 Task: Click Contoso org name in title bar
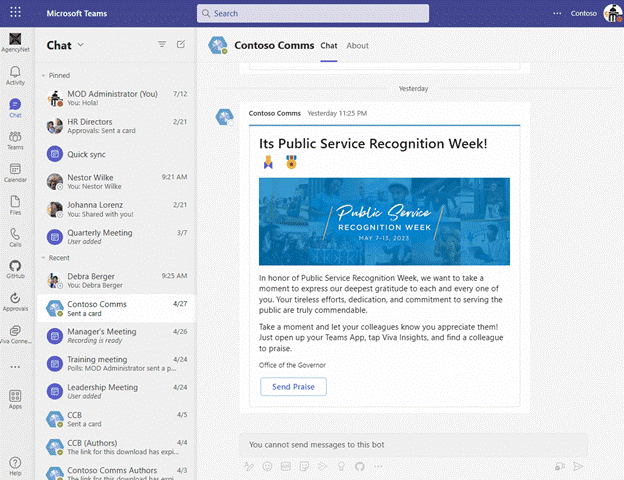[x=583, y=13]
